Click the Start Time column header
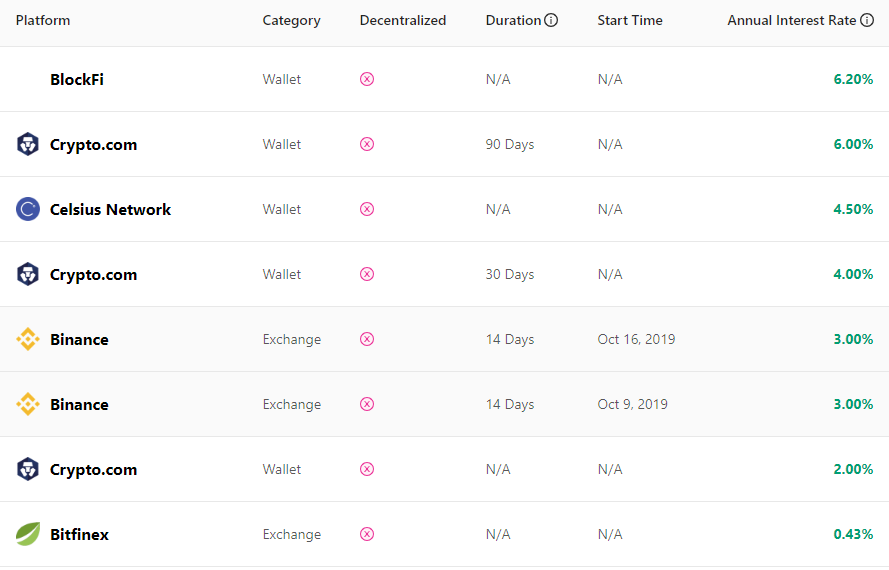Image resolution: width=889 pixels, height=570 pixels. click(630, 20)
